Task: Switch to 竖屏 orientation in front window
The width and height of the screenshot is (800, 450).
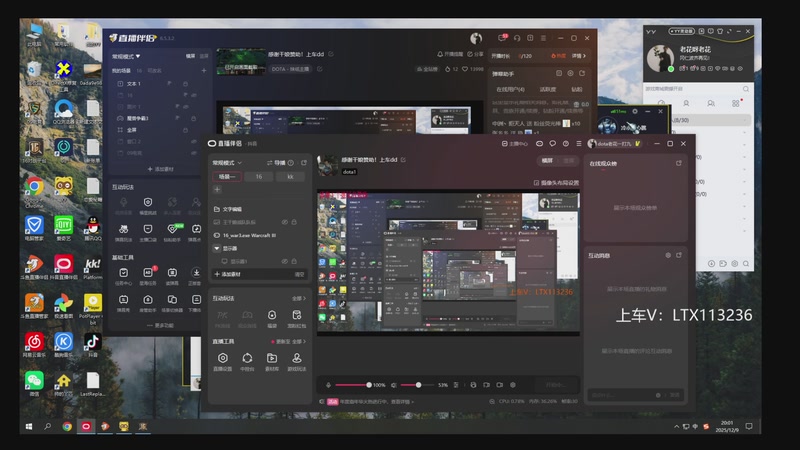Action: 568,160
